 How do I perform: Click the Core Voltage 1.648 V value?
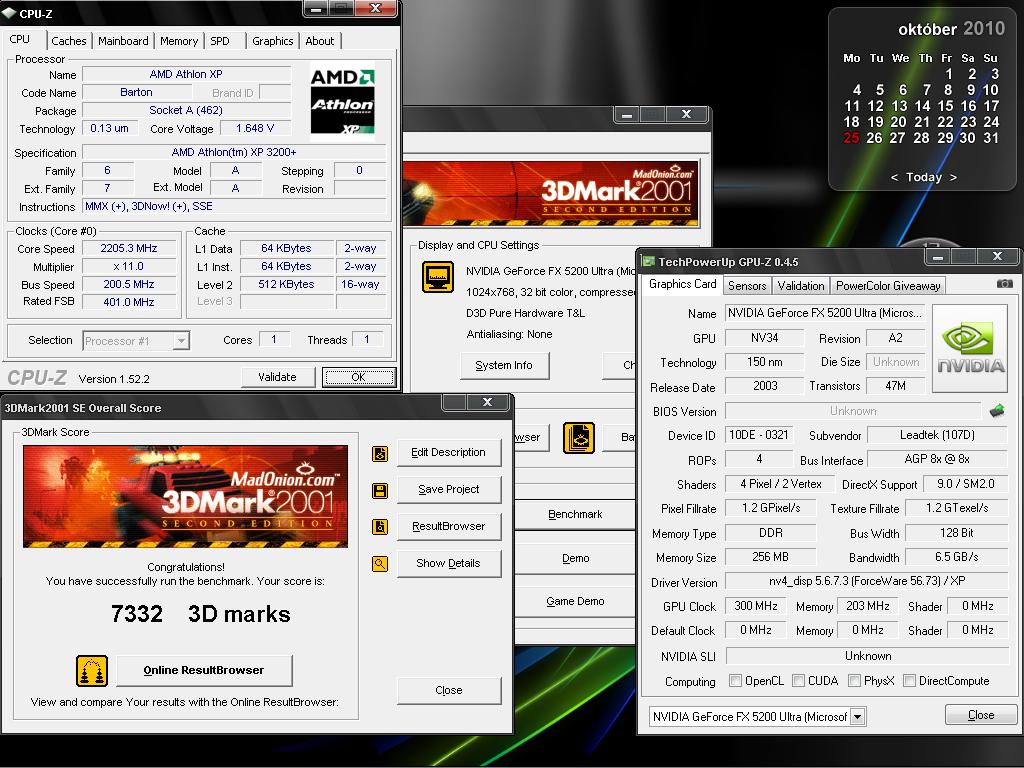click(255, 128)
